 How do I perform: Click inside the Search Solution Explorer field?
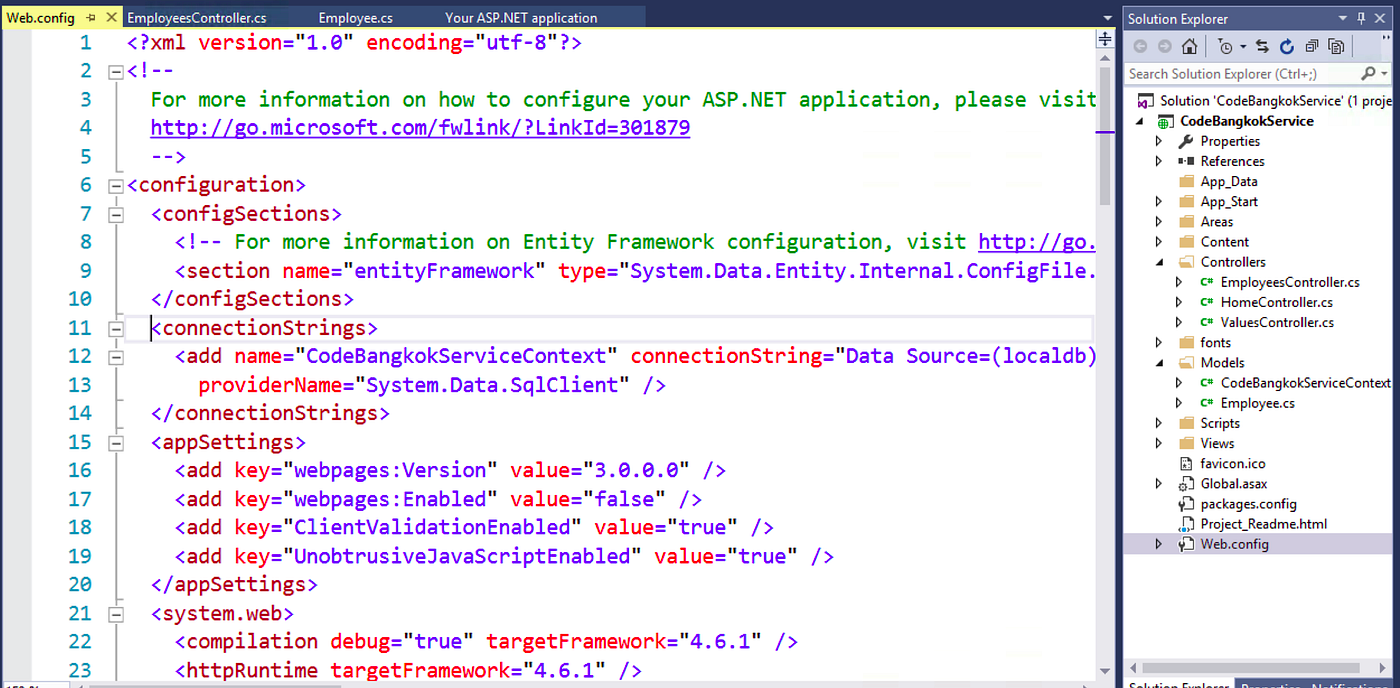(x=1240, y=73)
